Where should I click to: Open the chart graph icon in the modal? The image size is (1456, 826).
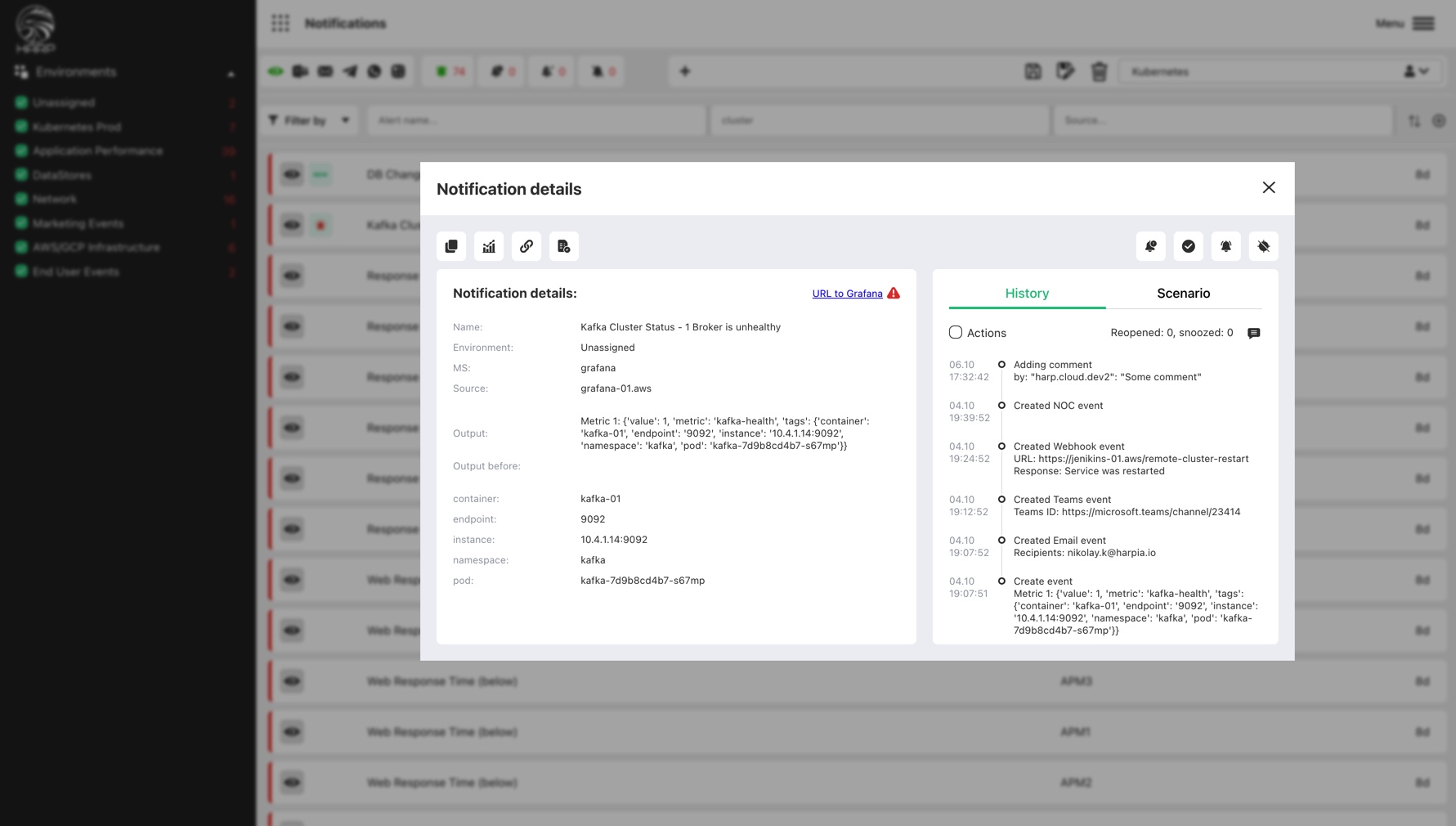click(x=489, y=246)
